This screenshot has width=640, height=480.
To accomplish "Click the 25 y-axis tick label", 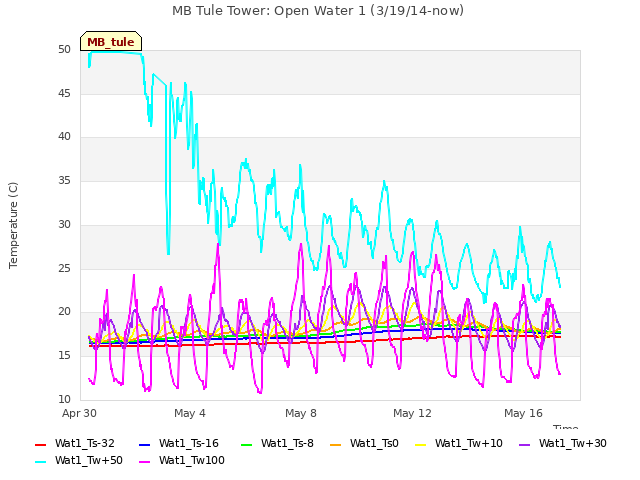I will pyautogui.click(x=64, y=268).
